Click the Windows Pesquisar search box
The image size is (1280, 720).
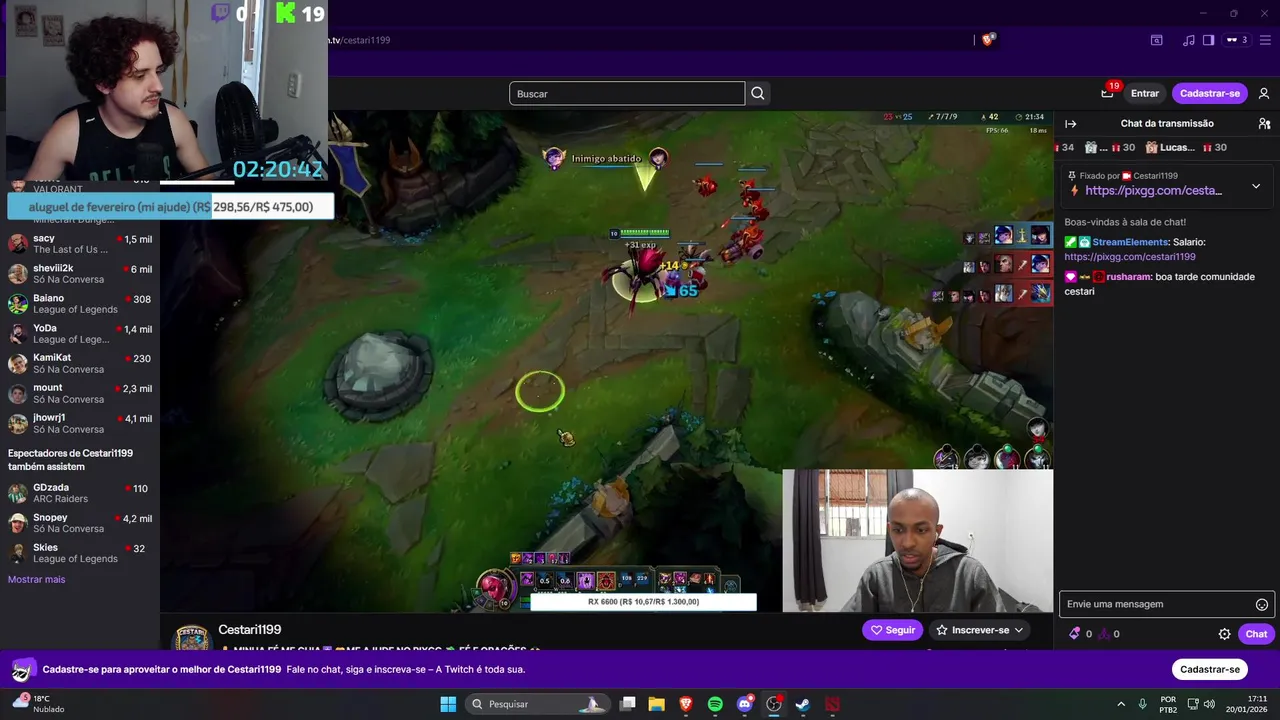click(537, 704)
